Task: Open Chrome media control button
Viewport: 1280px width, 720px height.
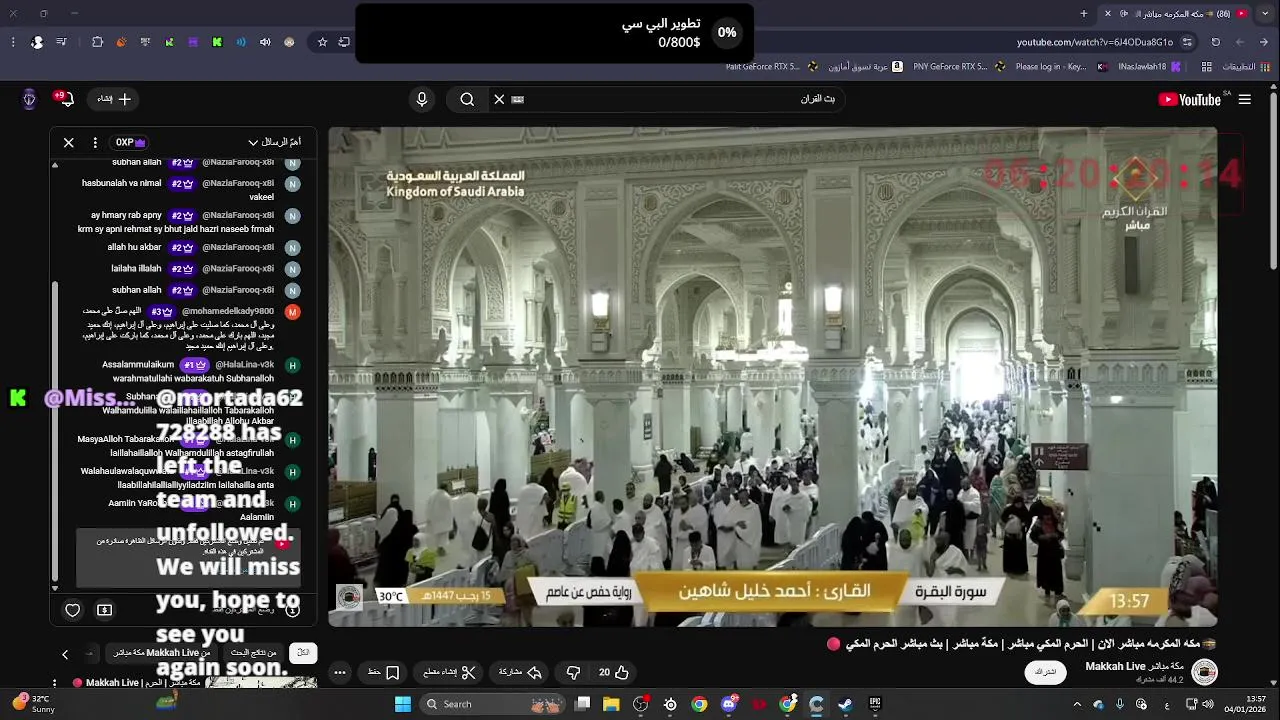Action: click(x=62, y=42)
